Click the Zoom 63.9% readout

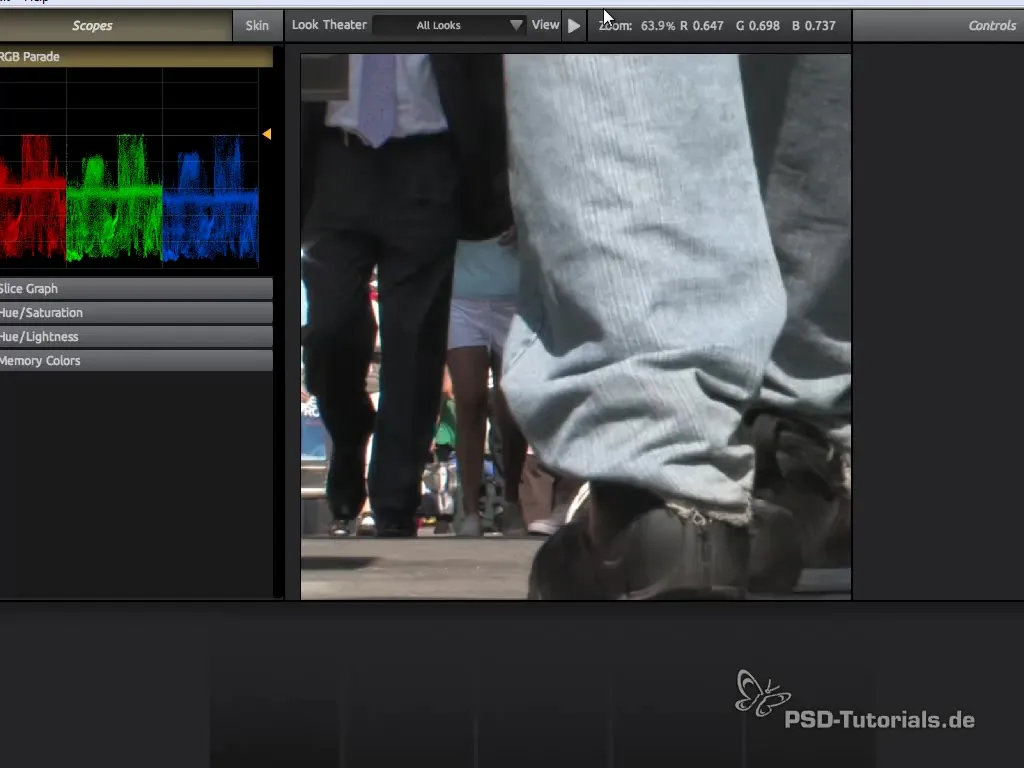tap(637, 25)
